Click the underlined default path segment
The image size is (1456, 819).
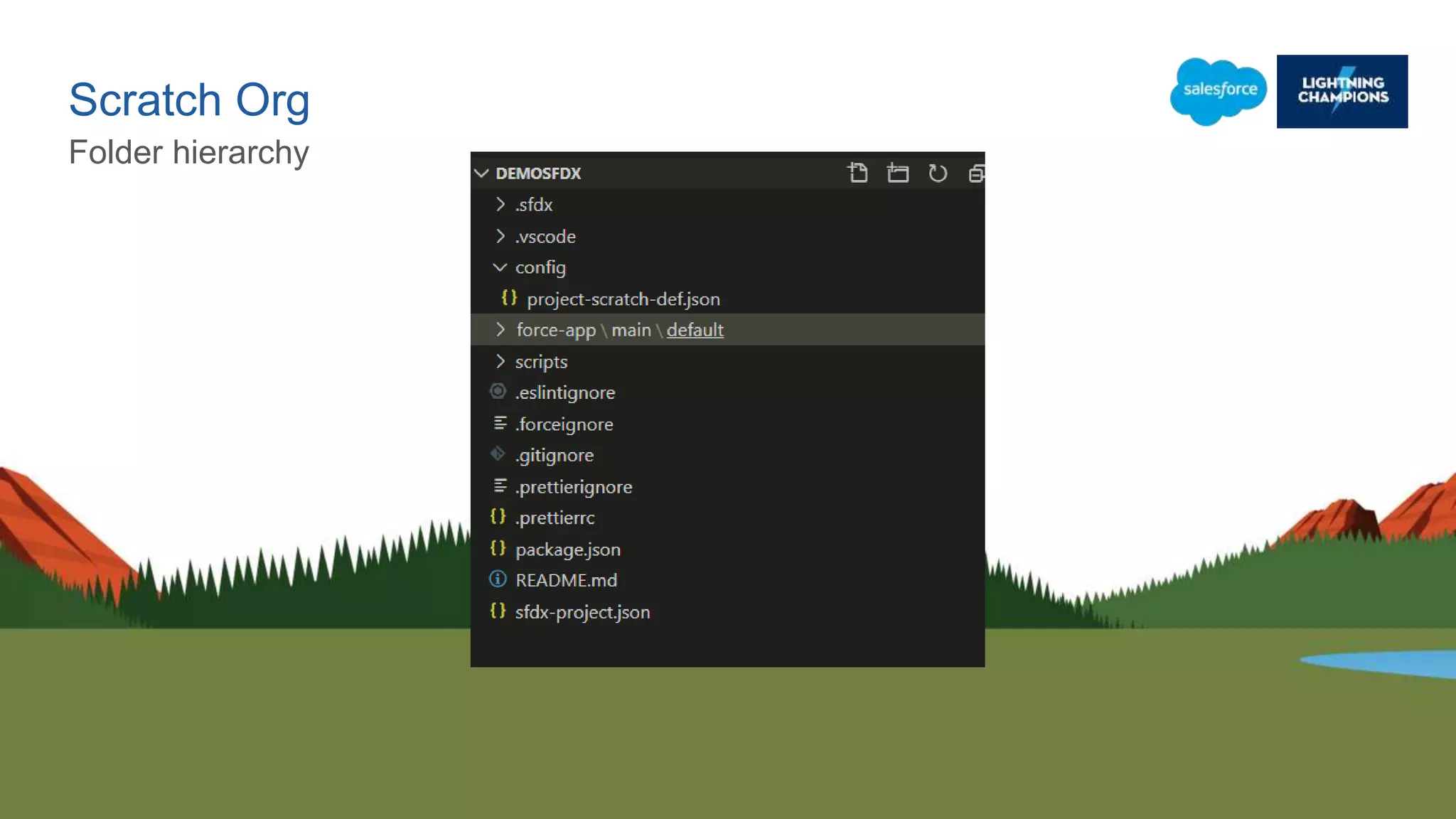[695, 330]
